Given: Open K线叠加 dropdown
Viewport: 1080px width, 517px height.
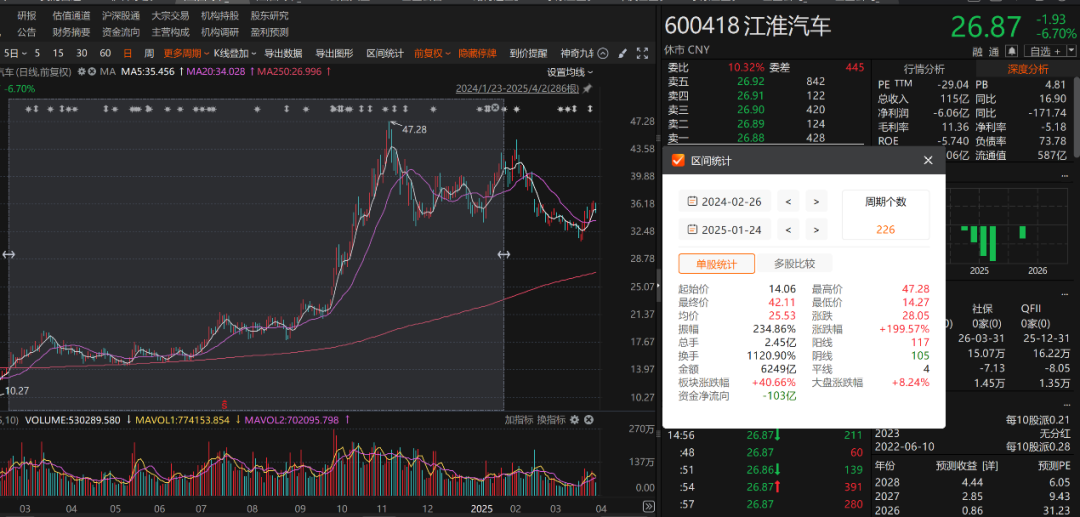Looking at the screenshot, I should pyautogui.click(x=235, y=53).
